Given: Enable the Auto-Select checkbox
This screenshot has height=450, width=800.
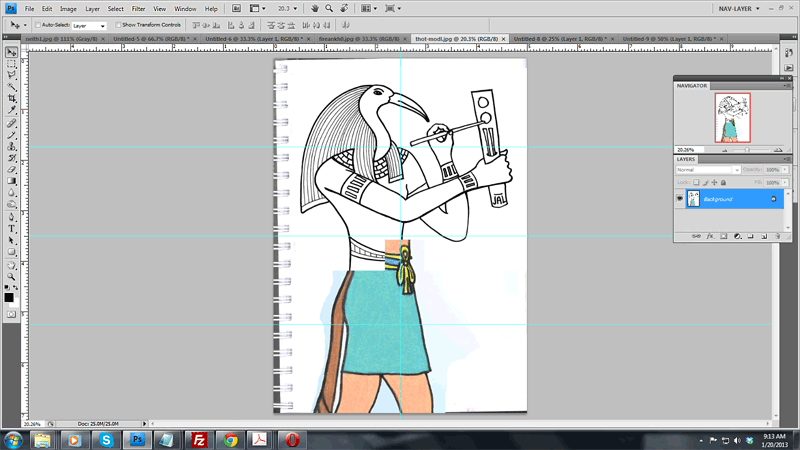Looking at the screenshot, I should 37,24.
